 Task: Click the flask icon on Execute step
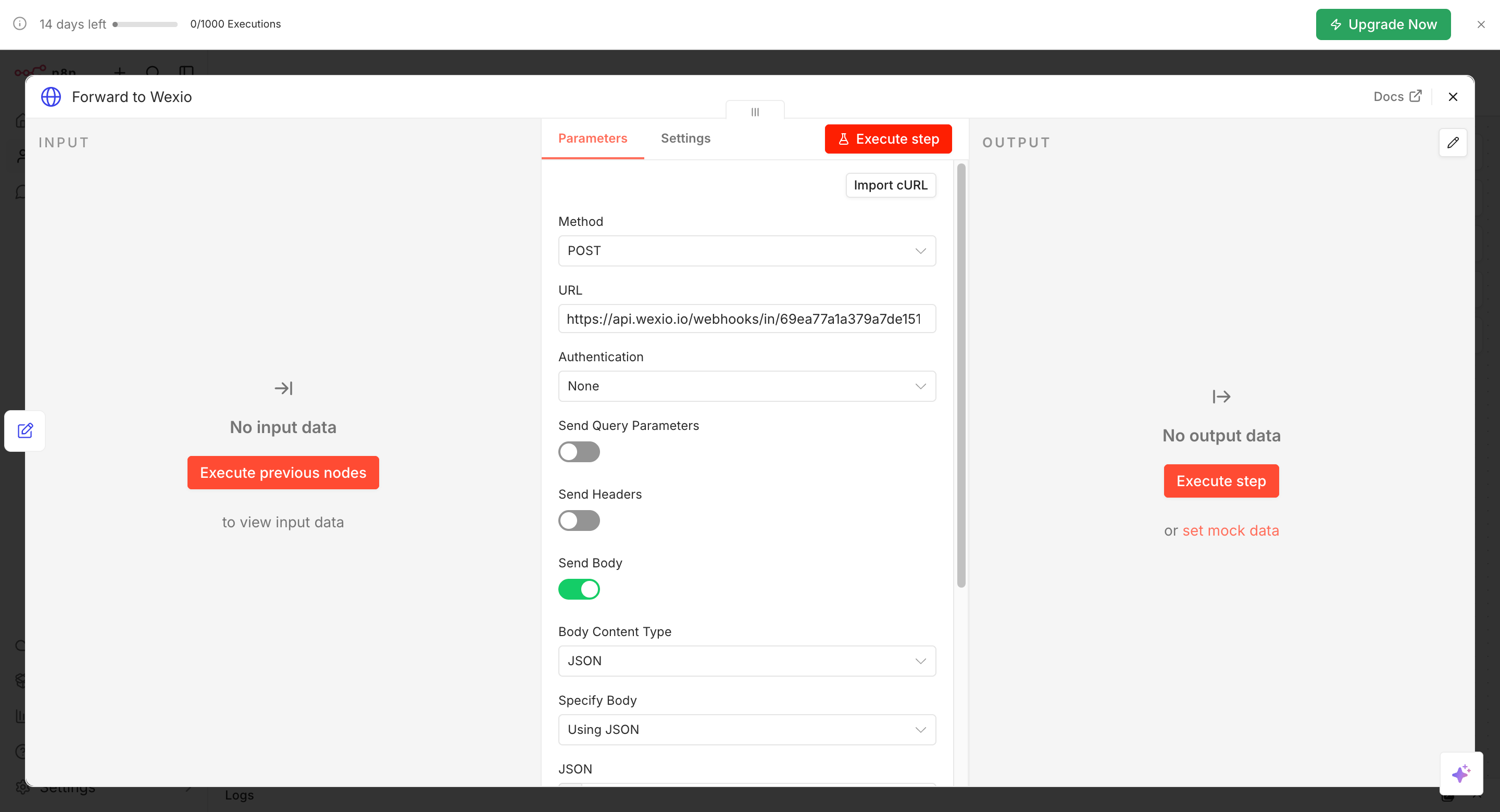(x=844, y=138)
